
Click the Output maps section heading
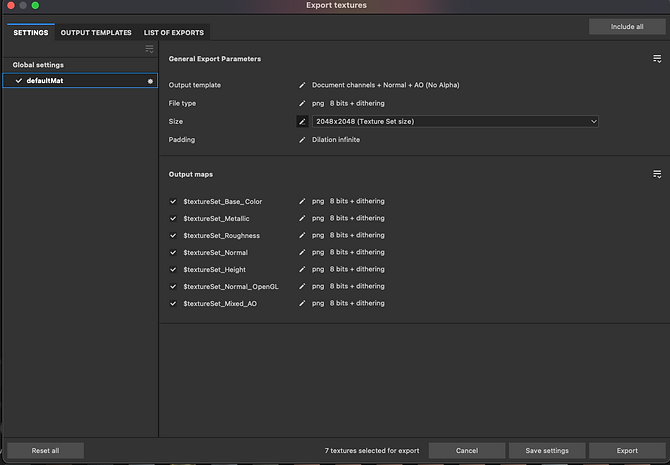[x=191, y=174]
